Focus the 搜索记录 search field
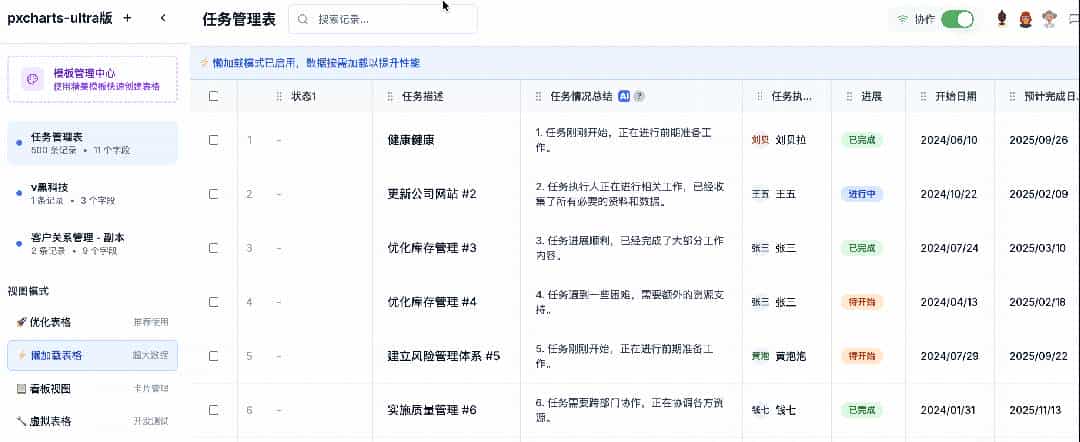 click(383, 19)
